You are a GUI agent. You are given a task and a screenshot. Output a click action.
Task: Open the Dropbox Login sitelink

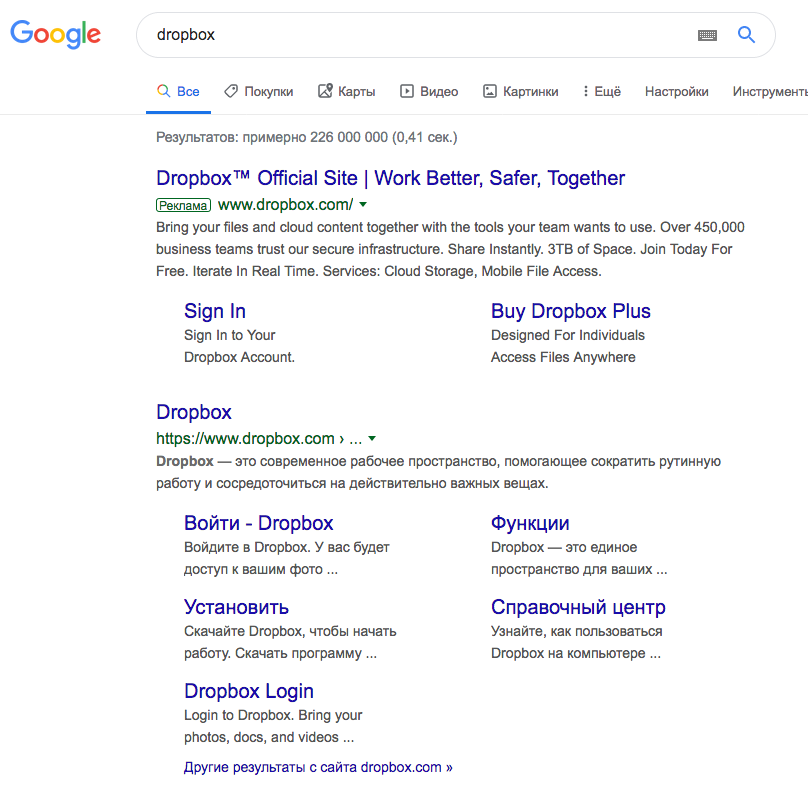pos(249,691)
